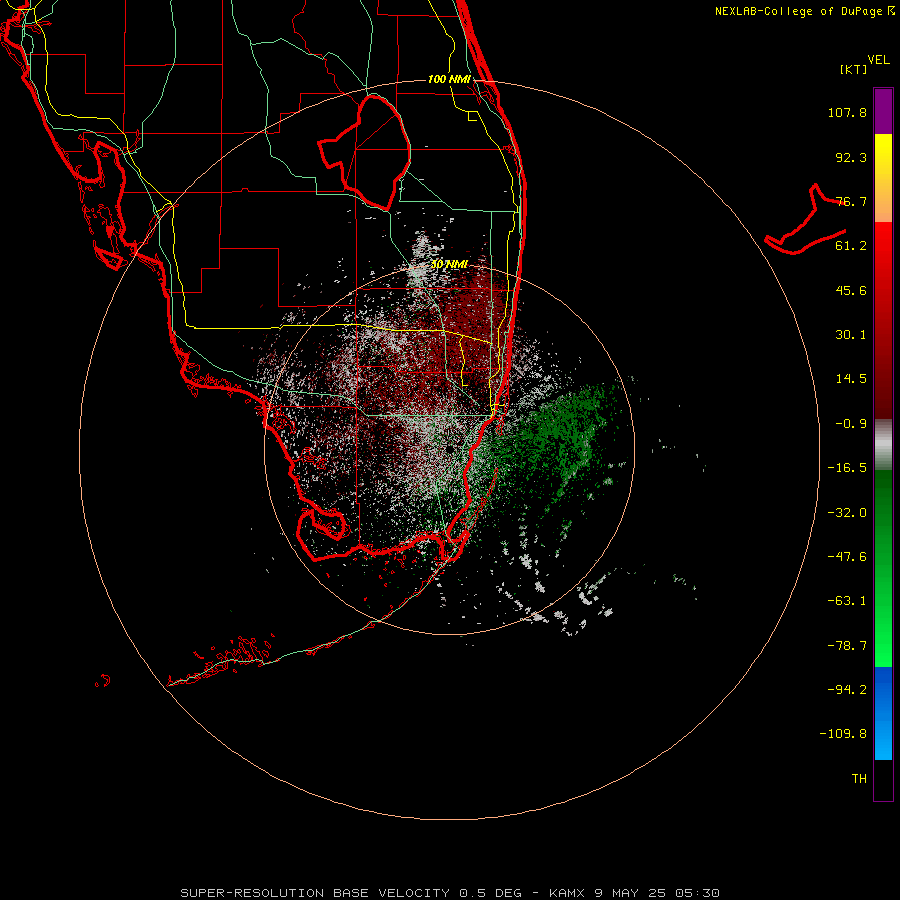Pick the gray zero-velocity segment of the color bar

tap(883, 445)
